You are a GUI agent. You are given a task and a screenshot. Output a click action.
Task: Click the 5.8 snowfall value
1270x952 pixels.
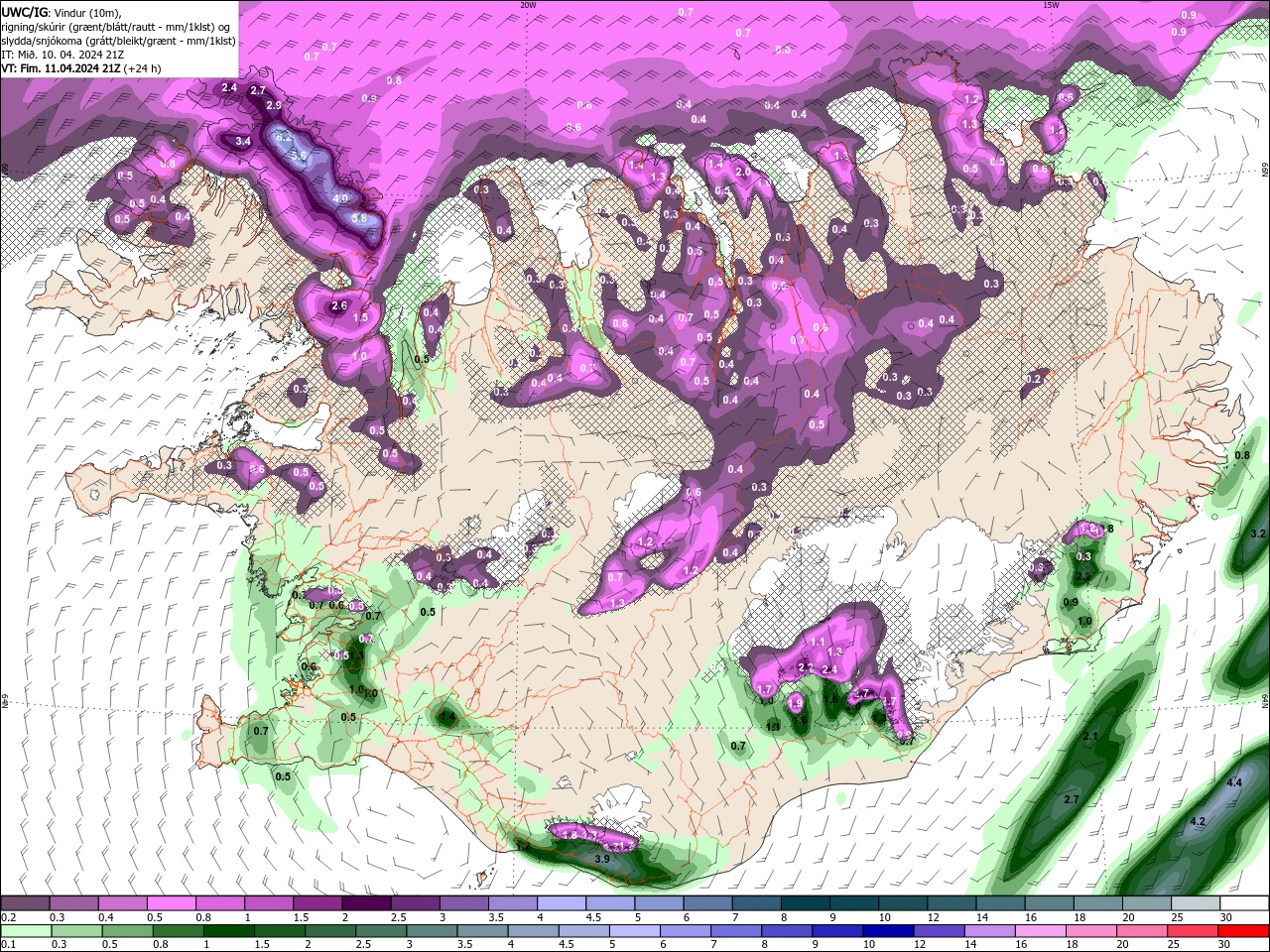(x=359, y=218)
